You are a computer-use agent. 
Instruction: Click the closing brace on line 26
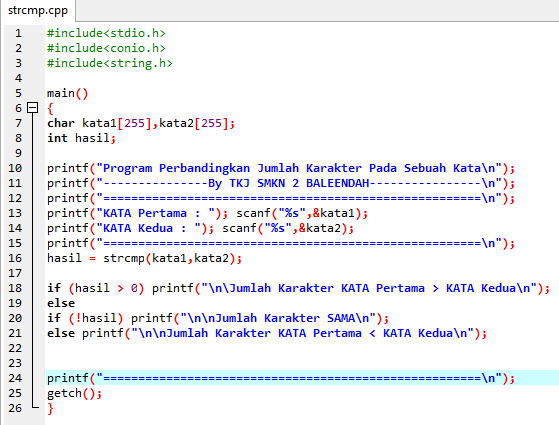50,409
